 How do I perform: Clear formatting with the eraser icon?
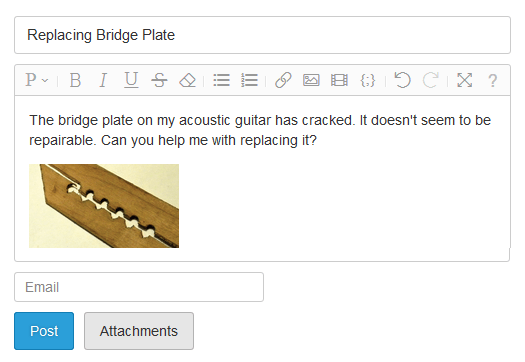click(x=188, y=80)
